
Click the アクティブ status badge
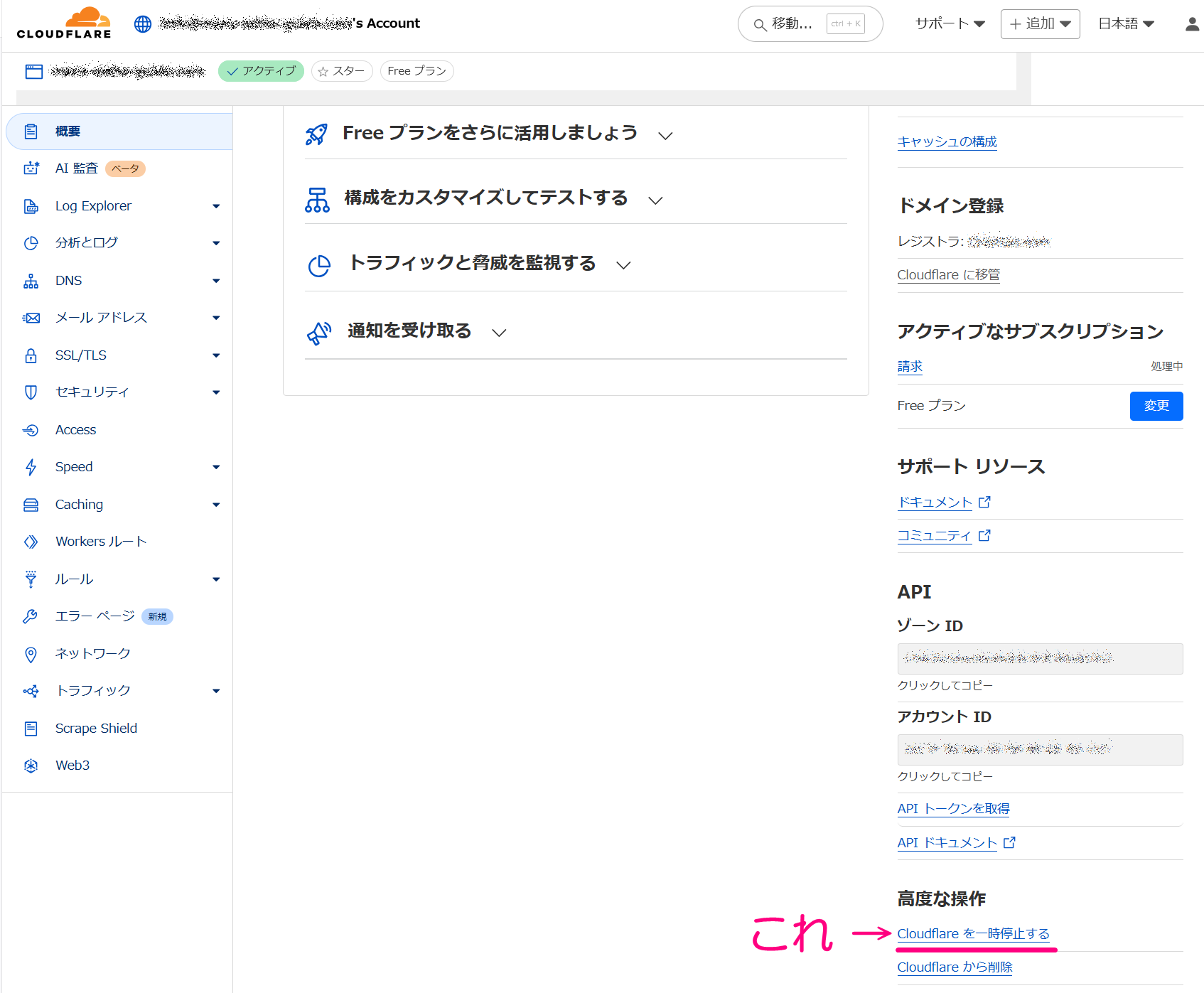tap(261, 71)
